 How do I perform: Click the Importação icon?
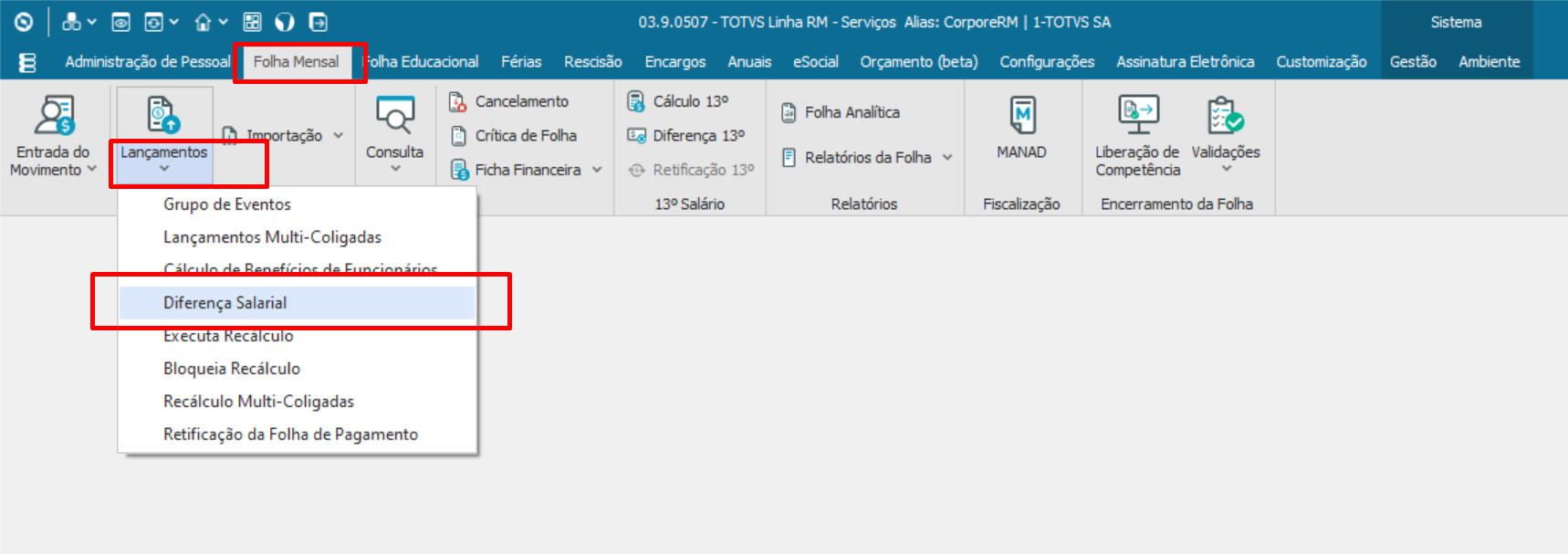click(x=230, y=135)
